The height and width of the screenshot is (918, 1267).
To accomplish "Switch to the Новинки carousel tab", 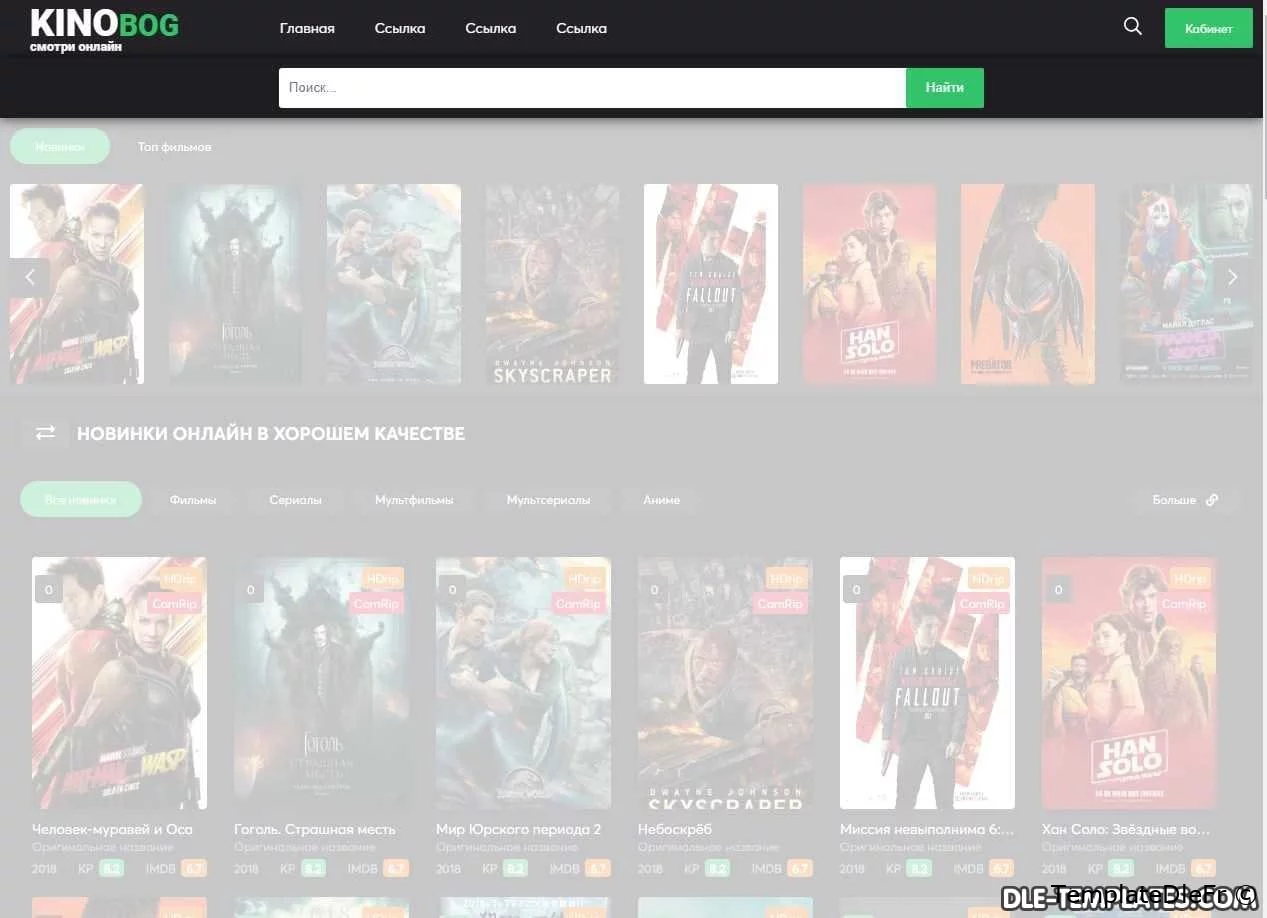I will coord(60,147).
